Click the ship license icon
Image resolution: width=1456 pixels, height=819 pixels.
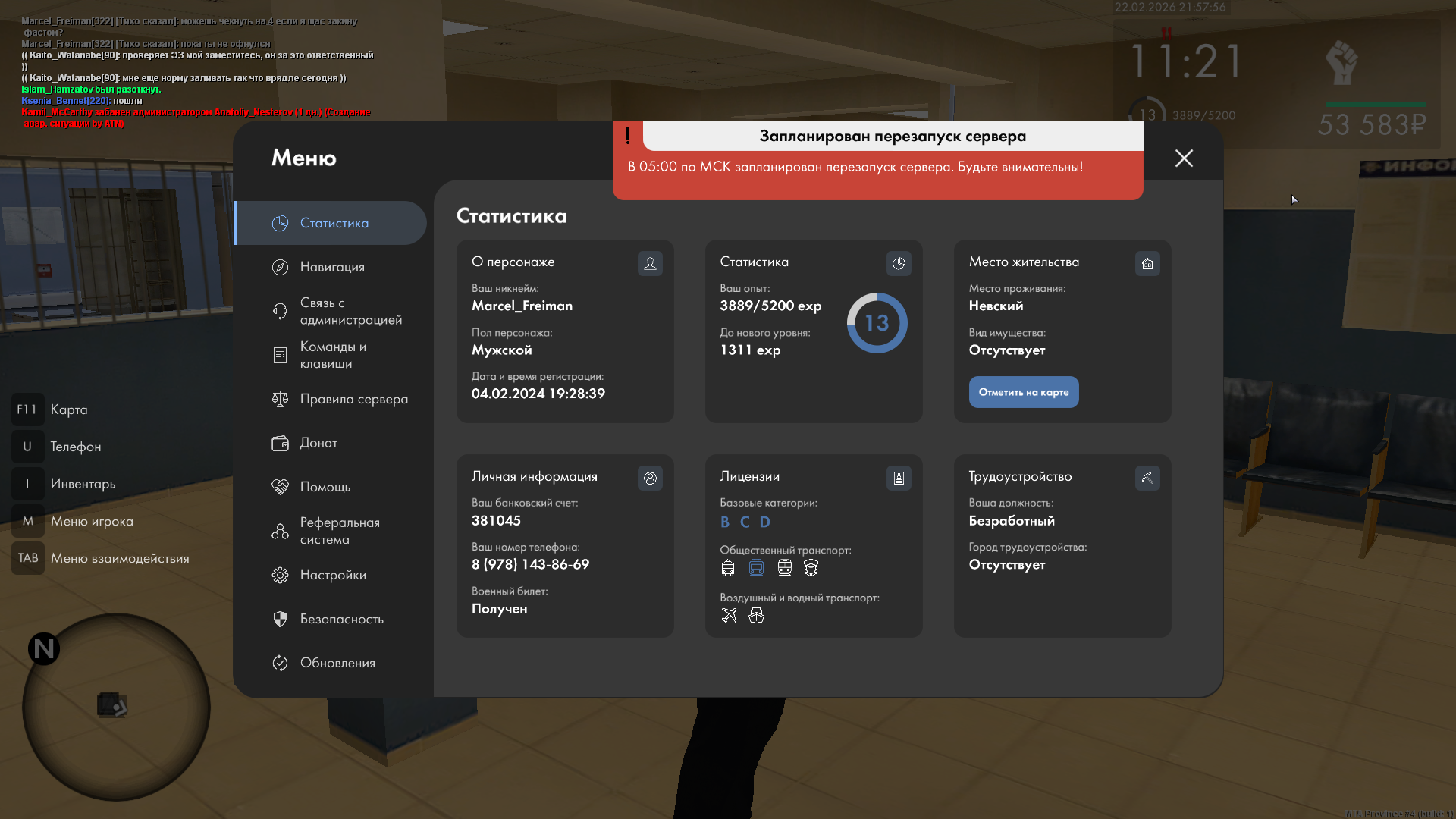coord(756,615)
